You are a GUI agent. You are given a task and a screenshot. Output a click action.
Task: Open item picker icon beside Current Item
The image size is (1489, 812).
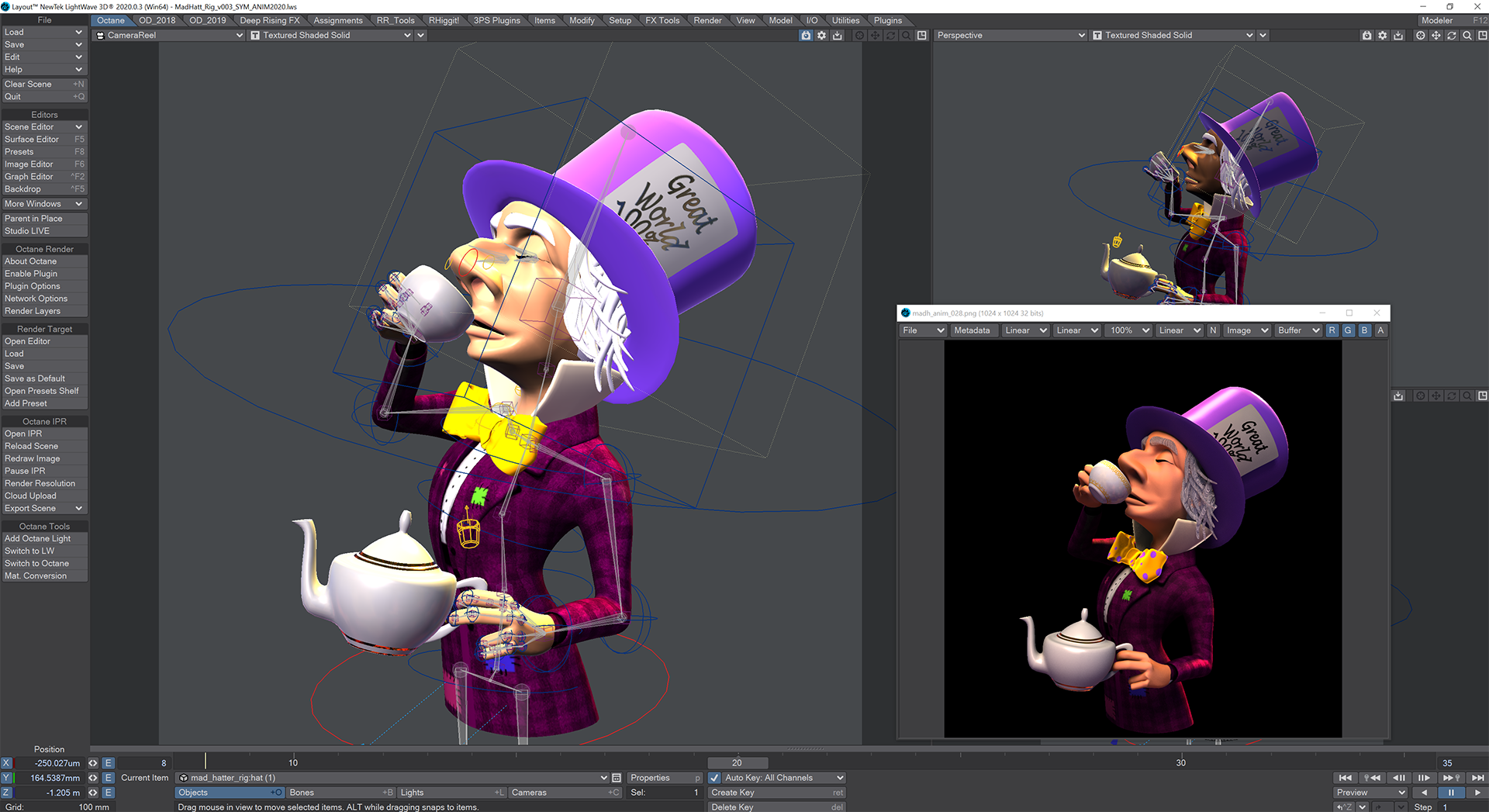click(x=617, y=778)
